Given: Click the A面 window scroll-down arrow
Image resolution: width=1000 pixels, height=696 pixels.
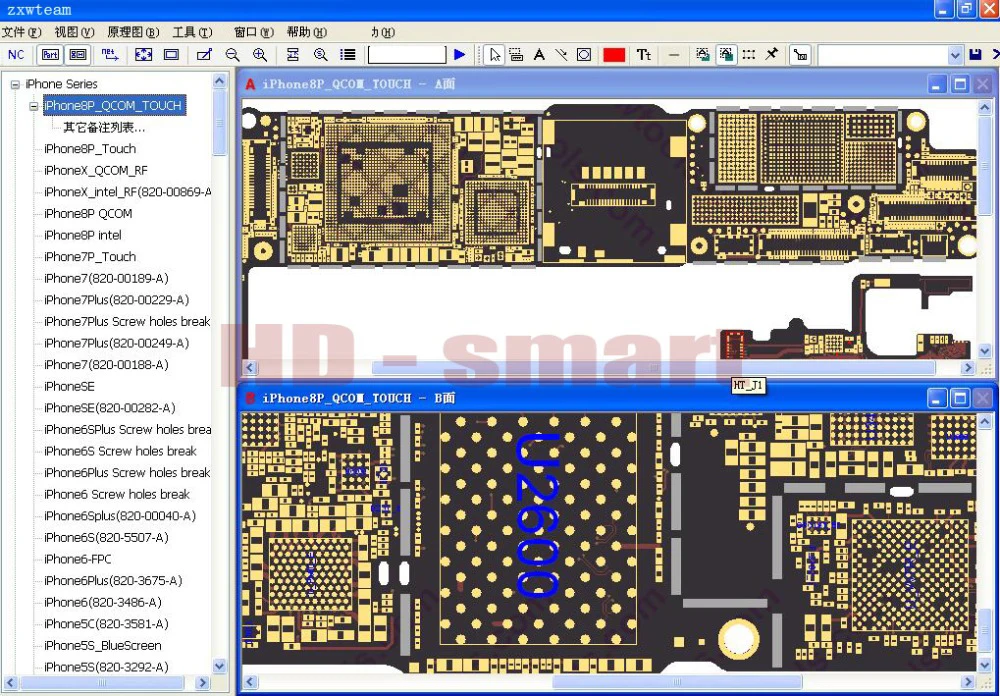Looking at the screenshot, I should click(x=985, y=351).
